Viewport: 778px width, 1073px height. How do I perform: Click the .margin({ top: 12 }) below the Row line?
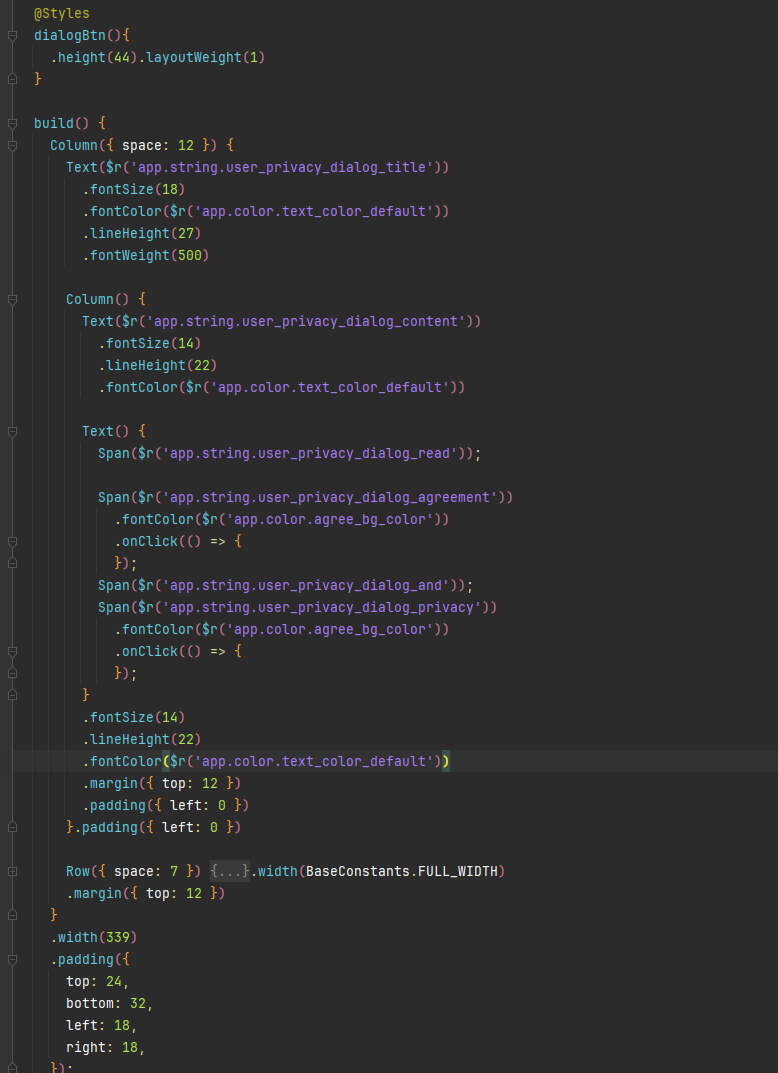pos(146,893)
